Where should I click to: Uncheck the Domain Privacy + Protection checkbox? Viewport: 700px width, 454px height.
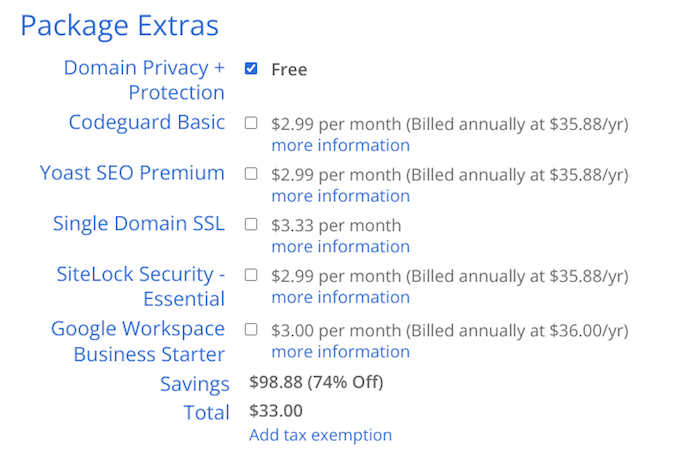tap(251, 69)
